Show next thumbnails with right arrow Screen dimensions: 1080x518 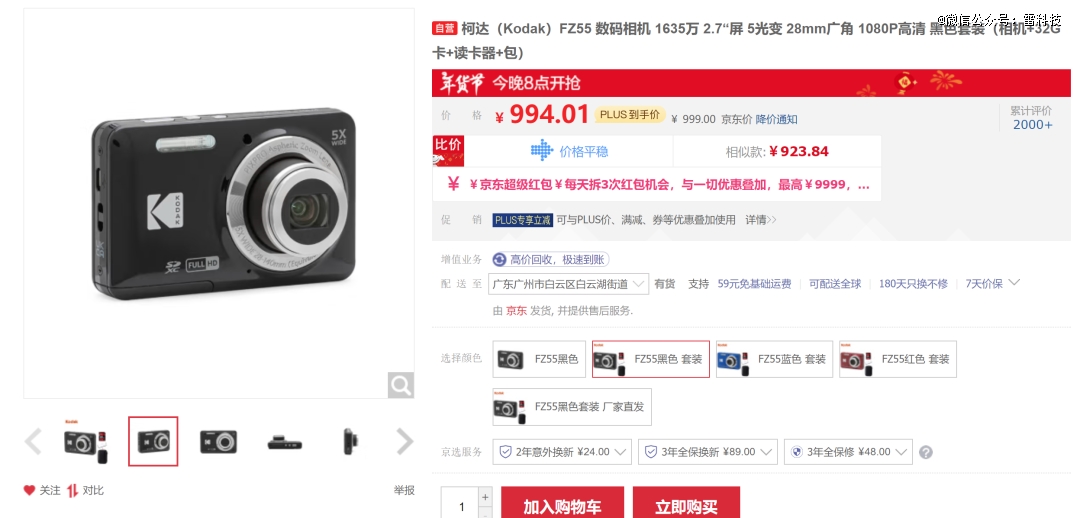pos(405,442)
